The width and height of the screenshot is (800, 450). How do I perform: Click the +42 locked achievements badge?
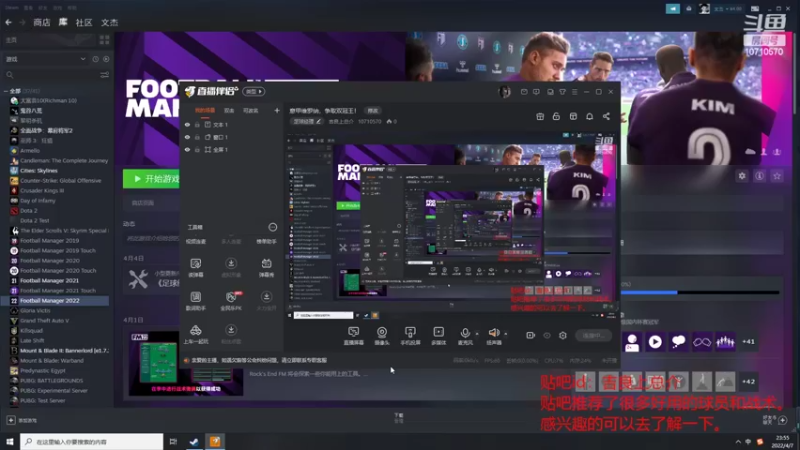(x=748, y=382)
